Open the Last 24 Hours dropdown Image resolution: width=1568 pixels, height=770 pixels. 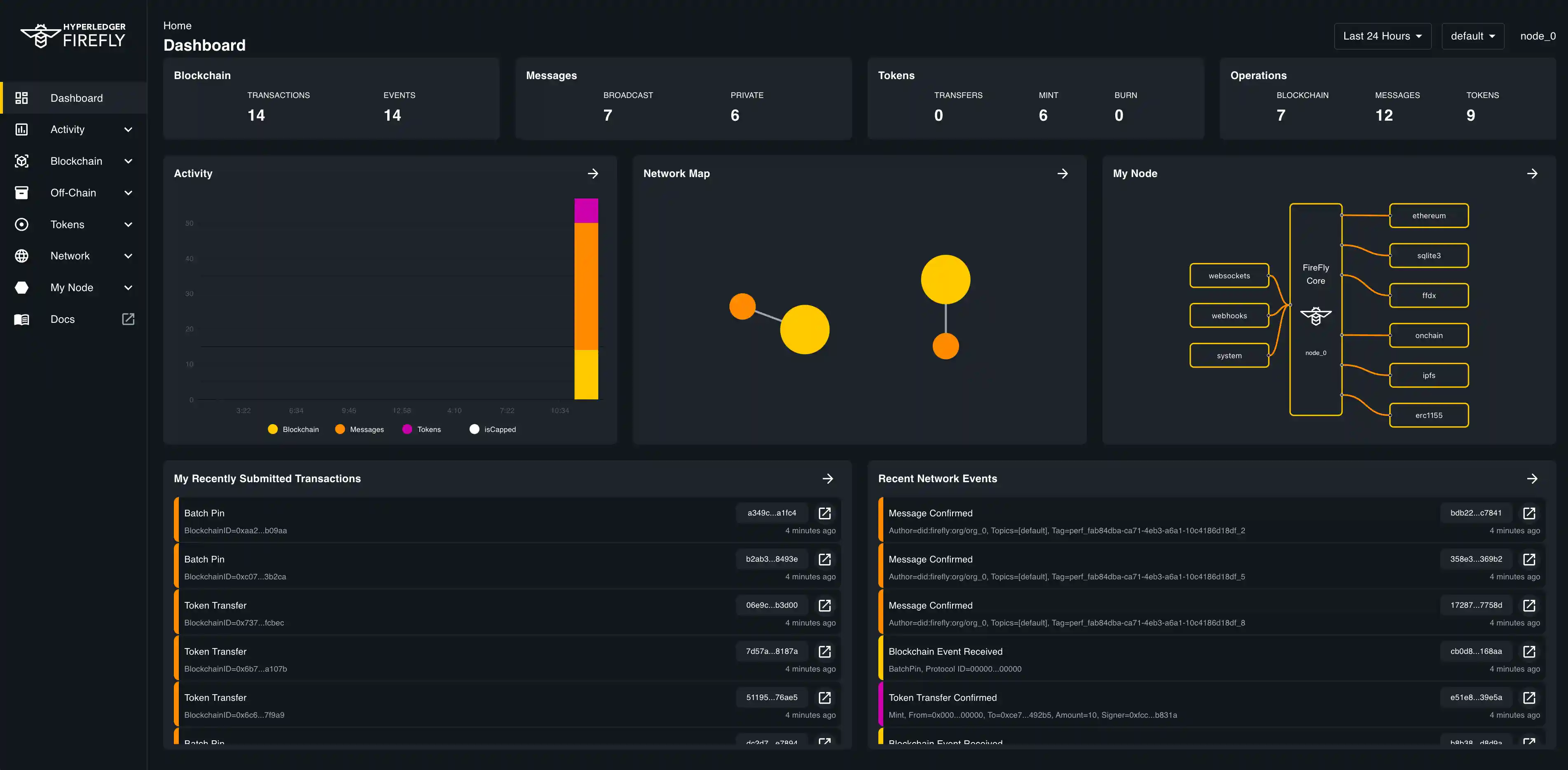pyautogui.click(x=1382, y=36)
